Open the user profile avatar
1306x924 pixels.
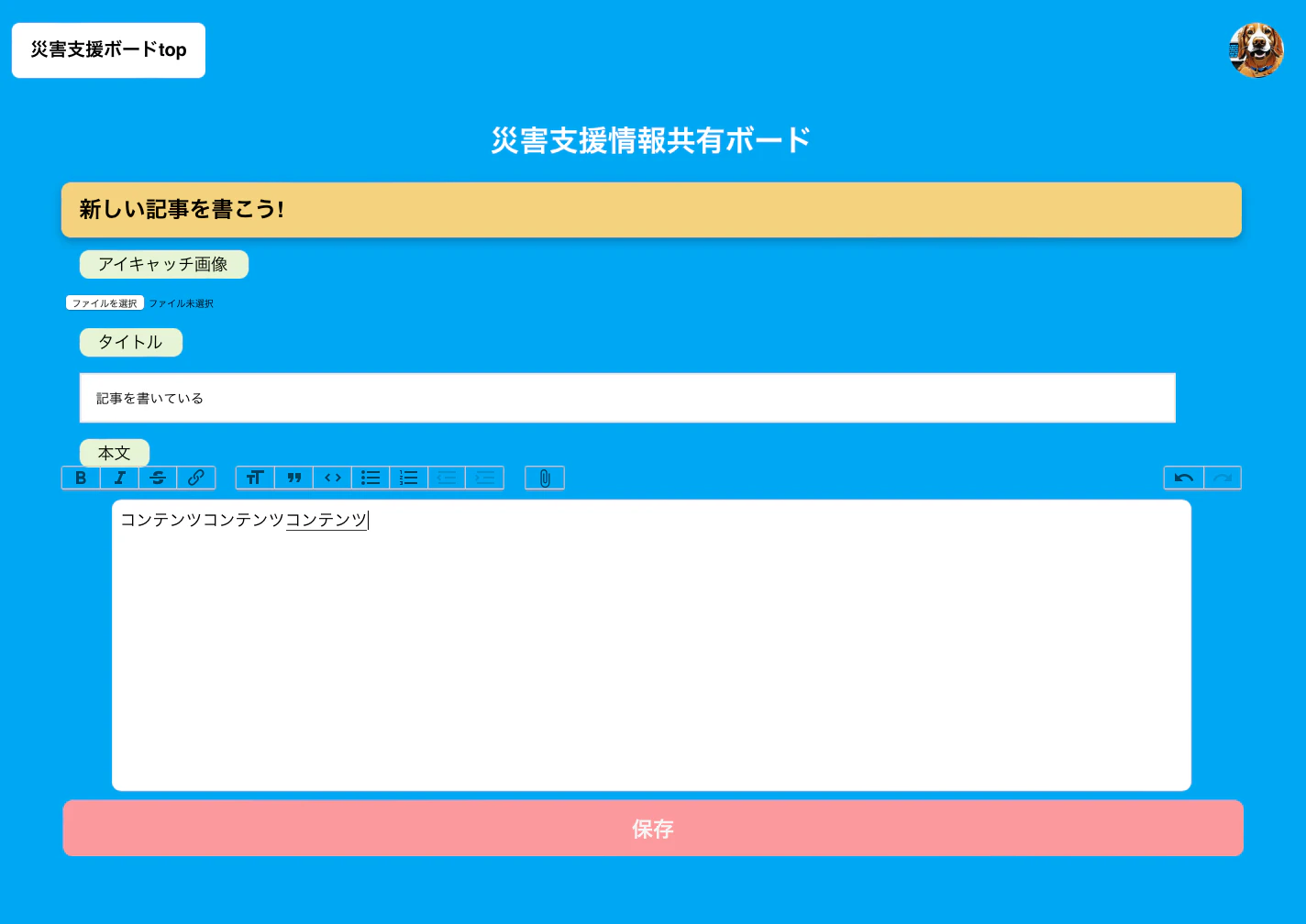(1256, 50)
